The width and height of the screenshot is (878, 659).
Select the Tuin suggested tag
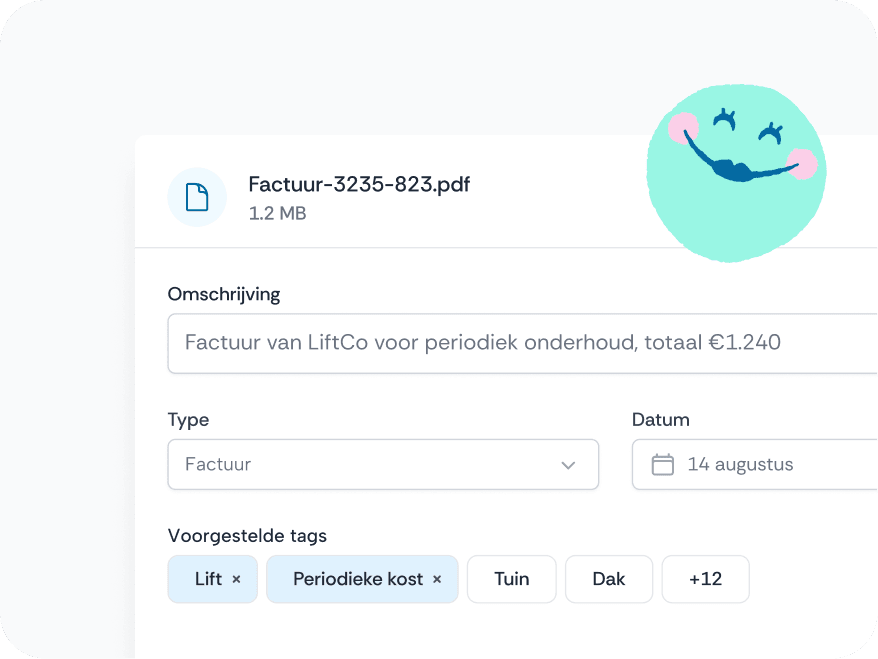coord(511,579)
